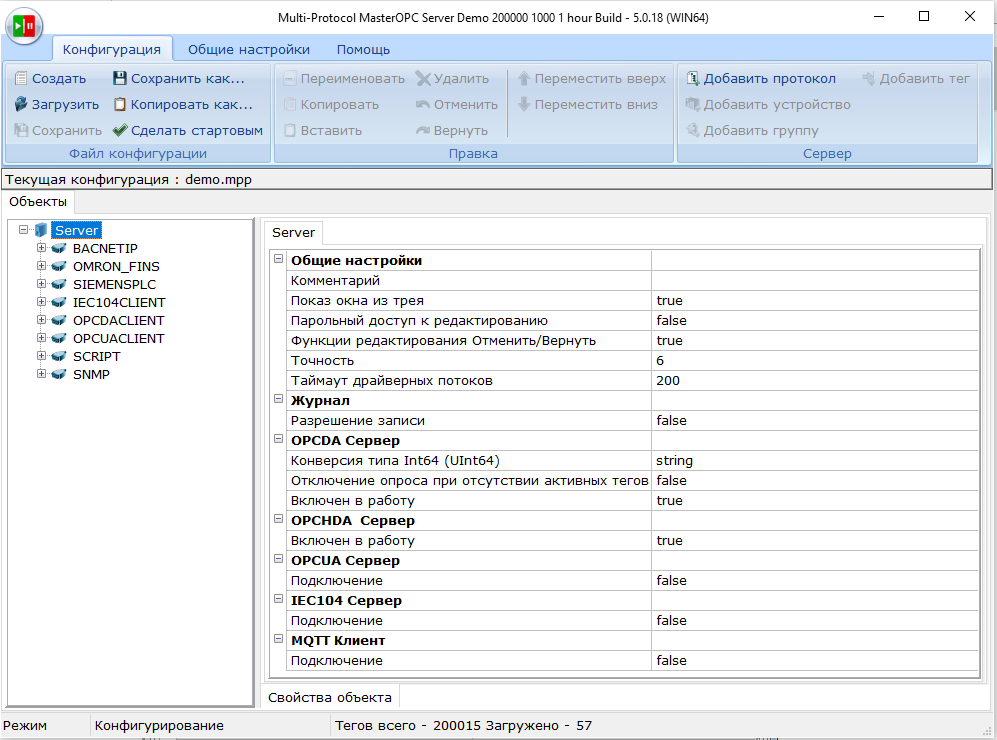Click the SNMP protocol icon
The width and height of the screenshot is (997, 740).
58,374
